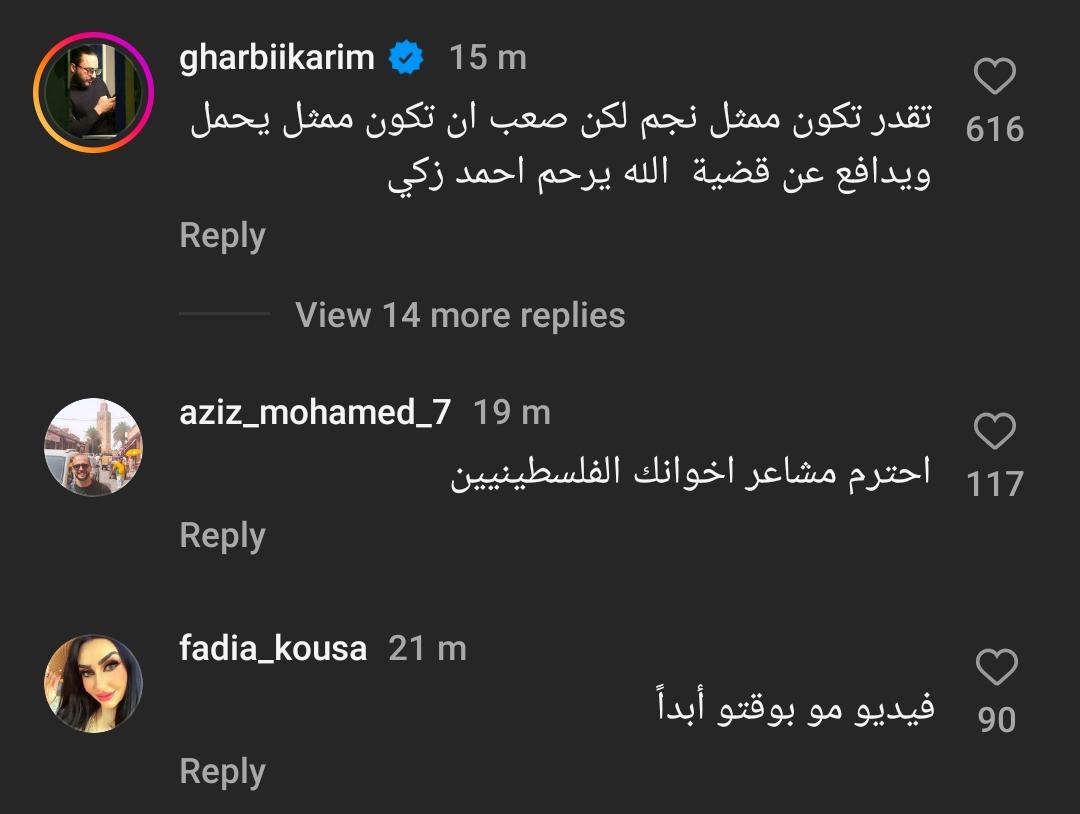
Task: View the 616 likes on gharbiikarim's comment
Action: point(995,129)
